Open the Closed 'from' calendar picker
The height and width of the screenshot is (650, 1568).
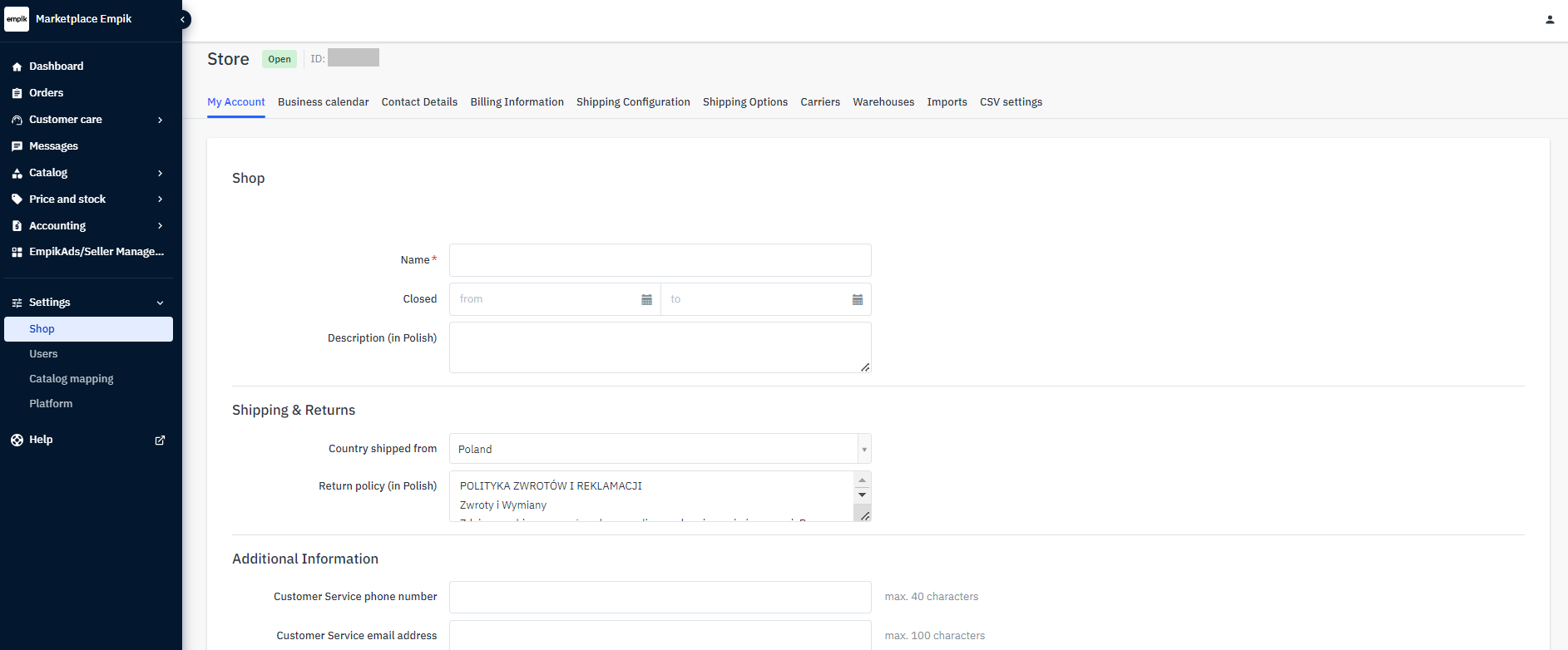click(x=646, y=299)
